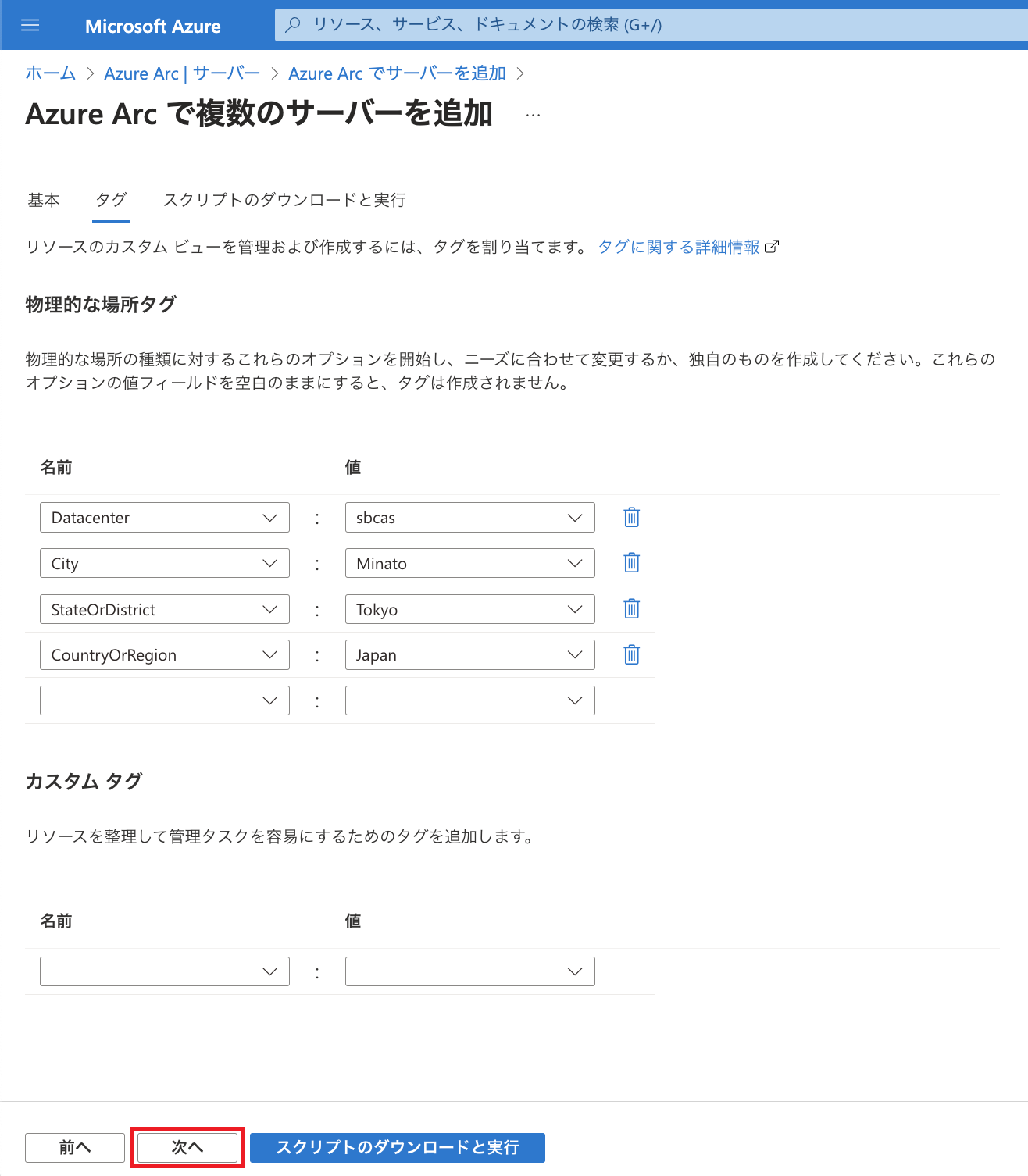This screenshot has width=1028, height=1176.
Task: Open the ellipsis menu next to page title
Action: coord(534,115)
